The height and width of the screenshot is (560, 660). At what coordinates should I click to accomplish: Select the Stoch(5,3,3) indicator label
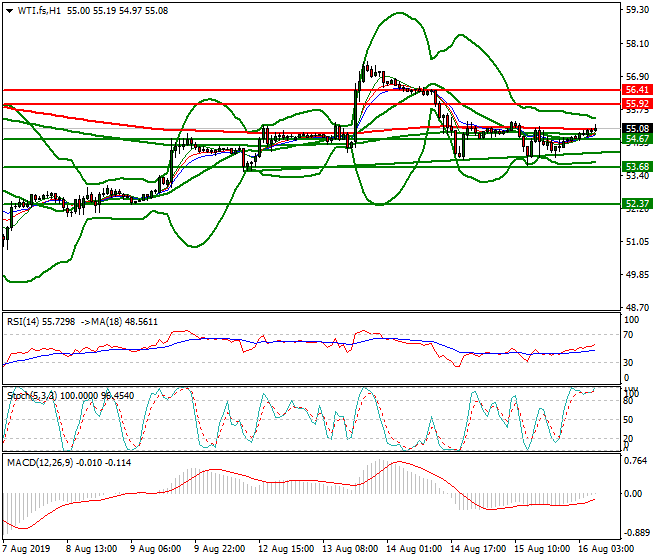click(32, 396)
